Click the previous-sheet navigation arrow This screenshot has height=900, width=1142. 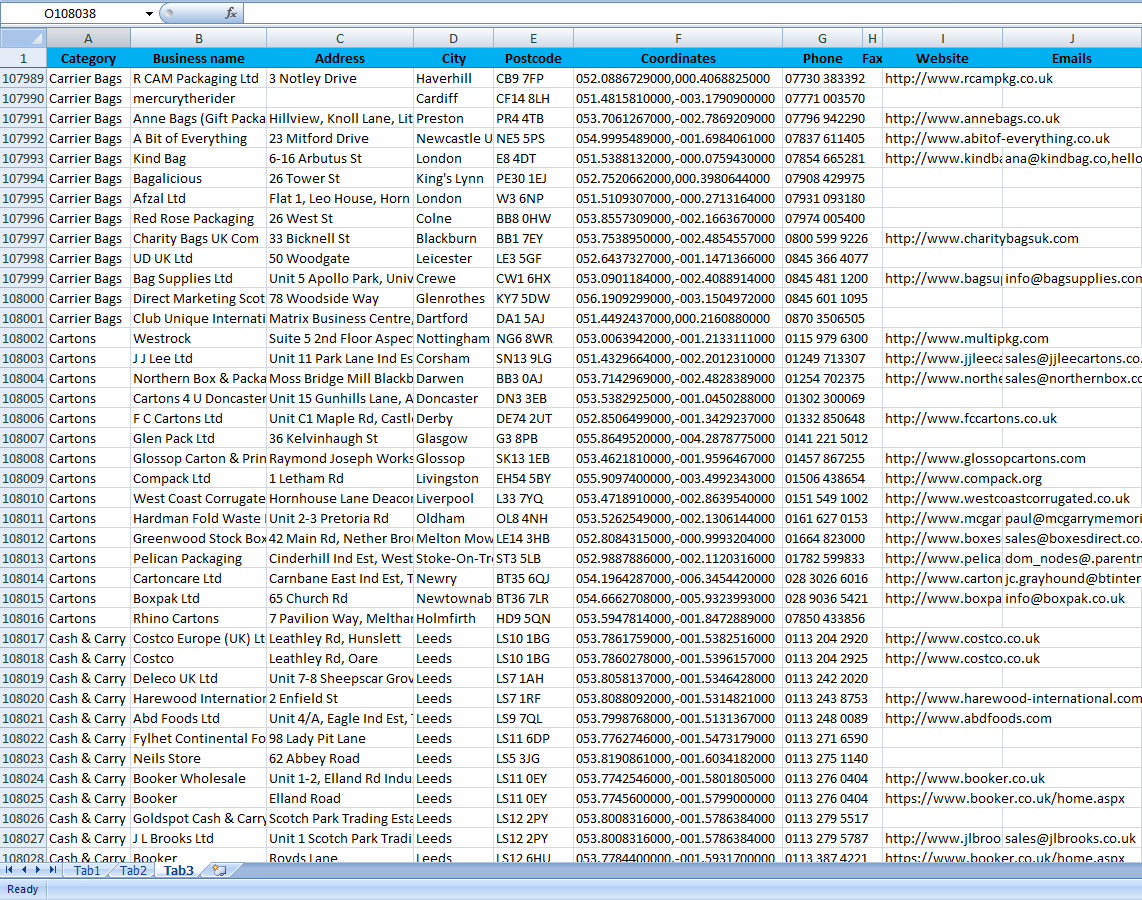[x=25, y=871]
